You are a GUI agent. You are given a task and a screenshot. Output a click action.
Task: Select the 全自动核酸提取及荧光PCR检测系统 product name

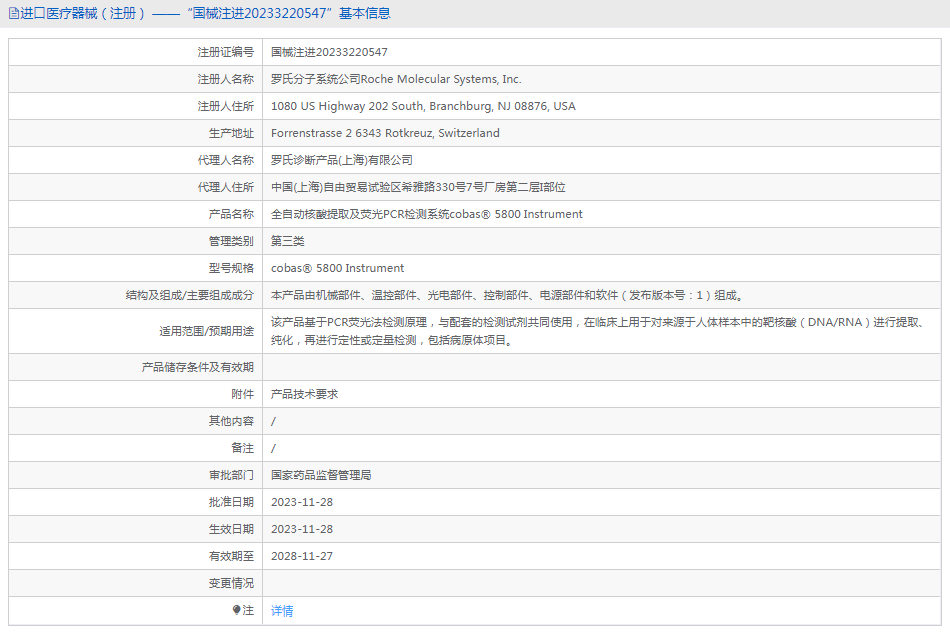click(x=427, y=214)
